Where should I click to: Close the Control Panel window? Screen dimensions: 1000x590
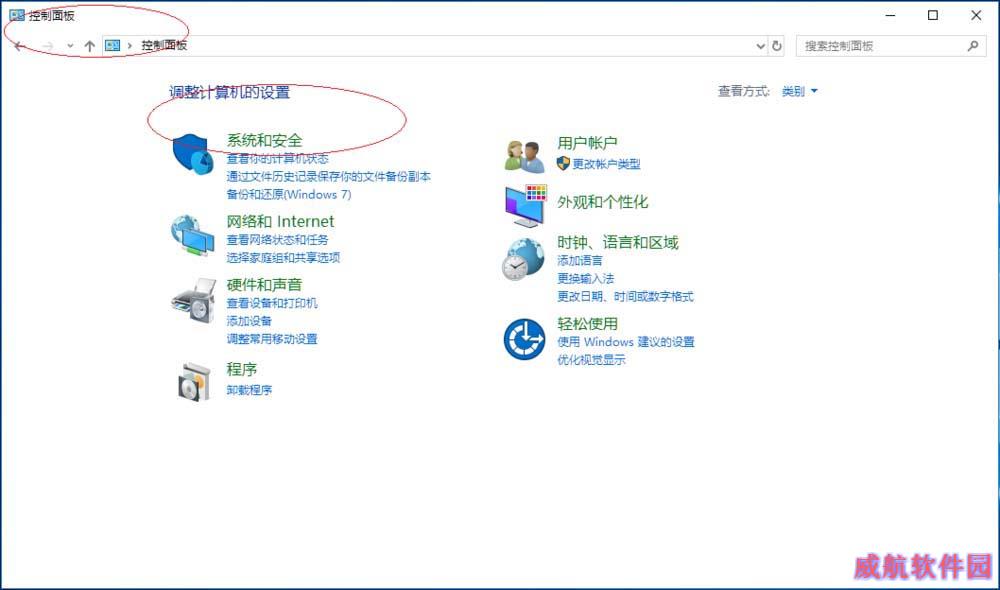[x=976, y=15]
